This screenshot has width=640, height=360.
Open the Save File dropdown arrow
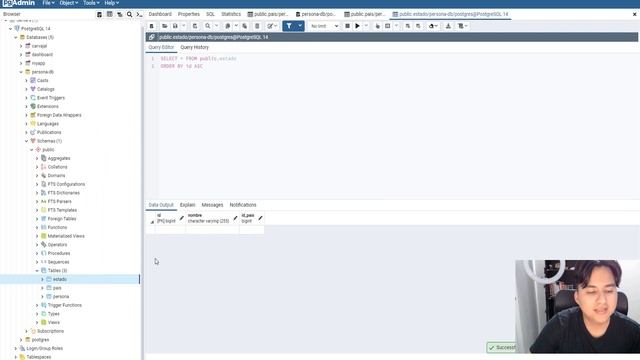(x=184, y=26)
